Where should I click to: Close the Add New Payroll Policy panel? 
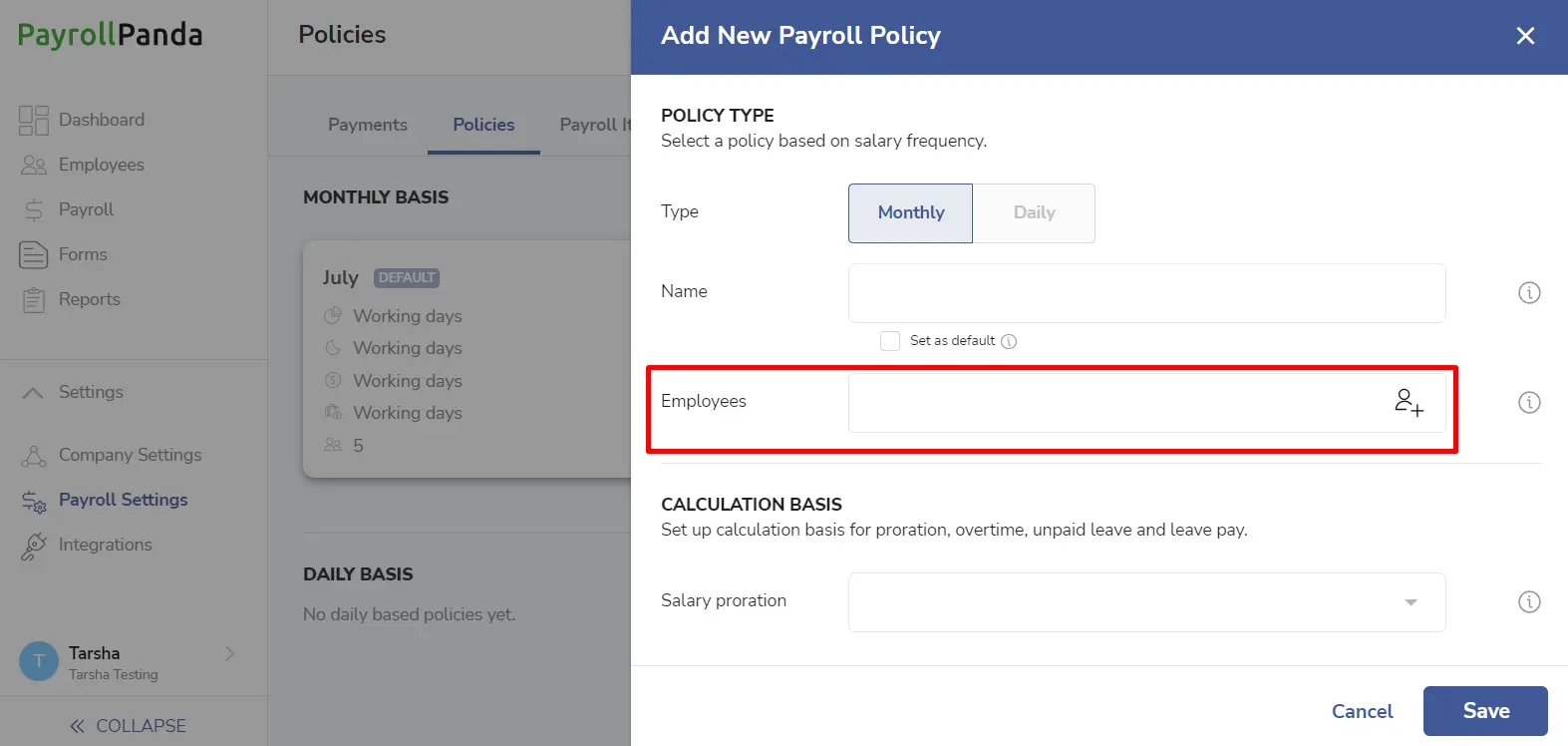[1525, 36]
